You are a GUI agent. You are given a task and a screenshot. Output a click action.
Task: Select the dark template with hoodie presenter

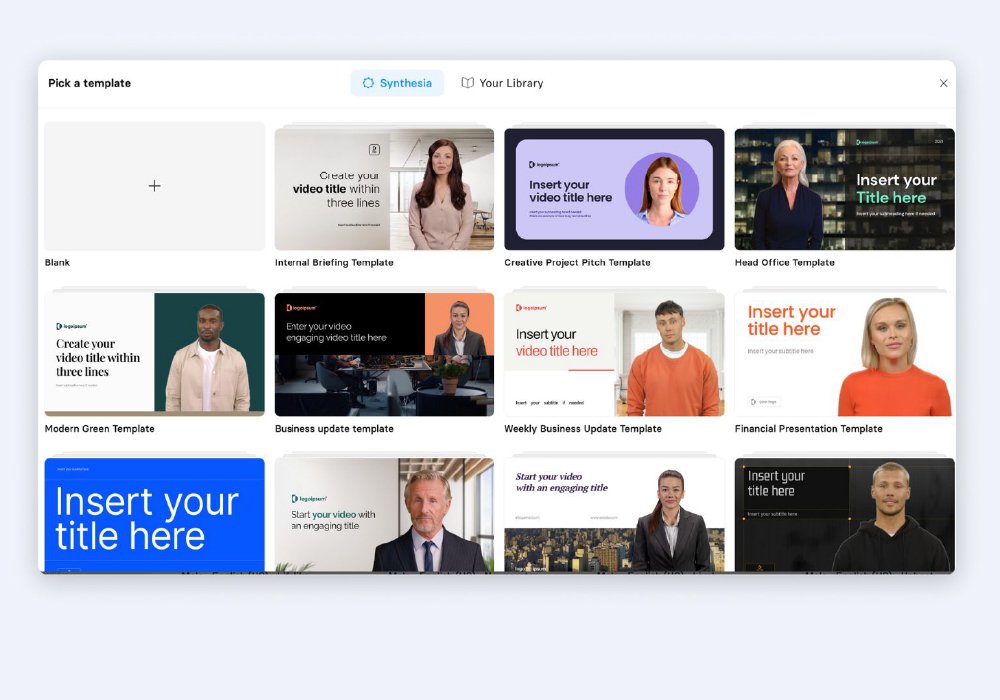(x=844, y=515)
